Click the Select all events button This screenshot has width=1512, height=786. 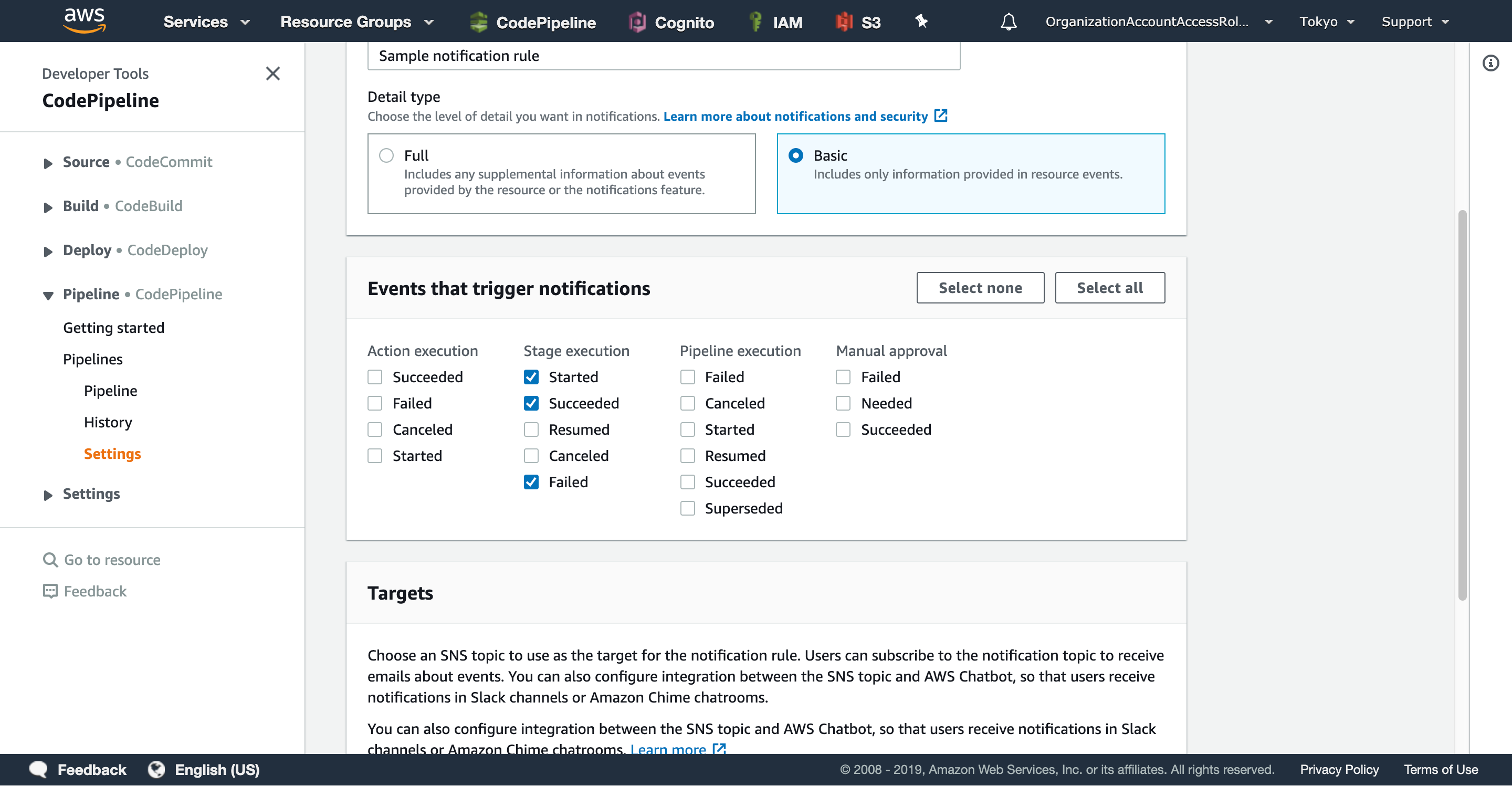tap(1109, 288)
